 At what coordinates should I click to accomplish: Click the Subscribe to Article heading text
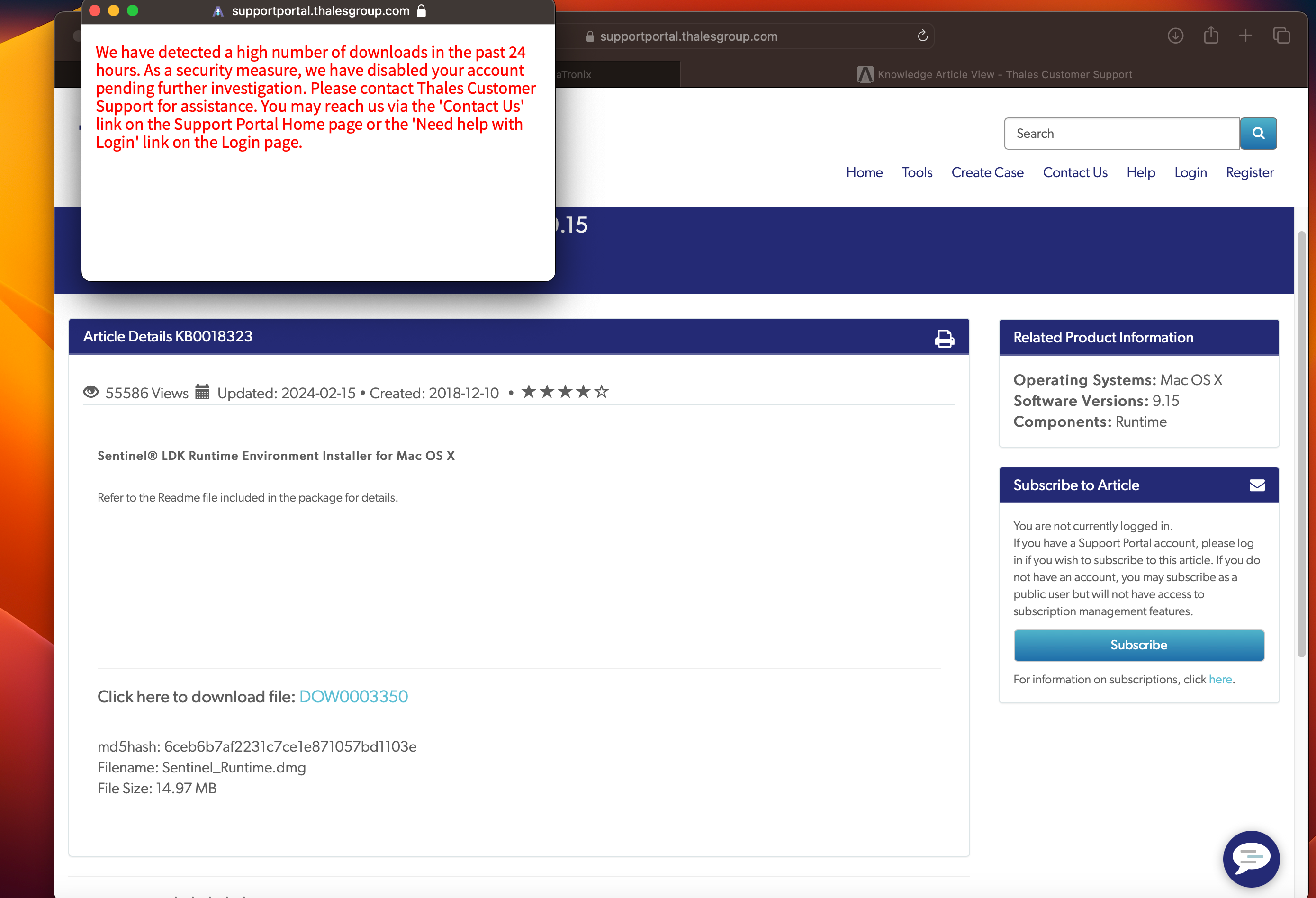1076,485
